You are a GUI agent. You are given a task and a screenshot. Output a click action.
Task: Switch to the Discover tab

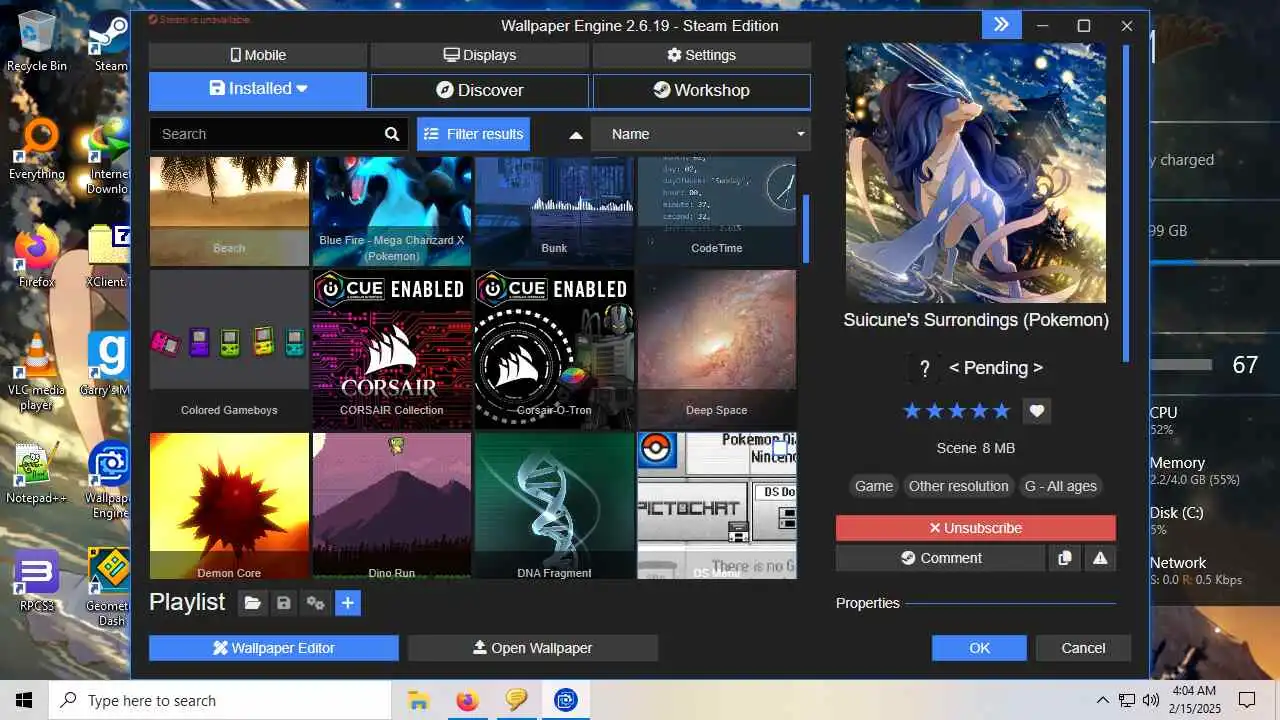[x=480, y=90]
